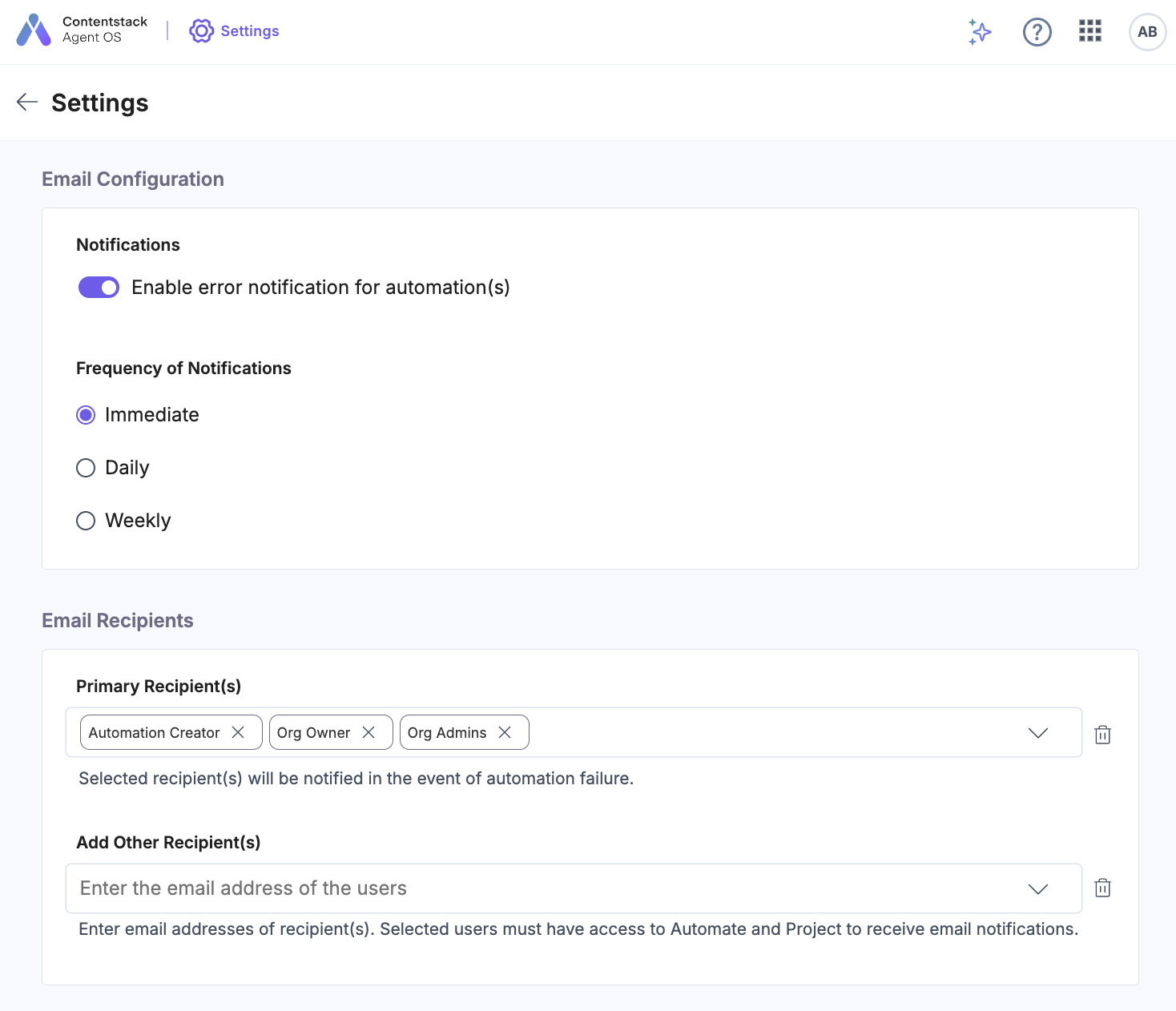This screenshot has width=1176, height=1011.
Task: Click the AB user avatar
Action: (1147, 32)
